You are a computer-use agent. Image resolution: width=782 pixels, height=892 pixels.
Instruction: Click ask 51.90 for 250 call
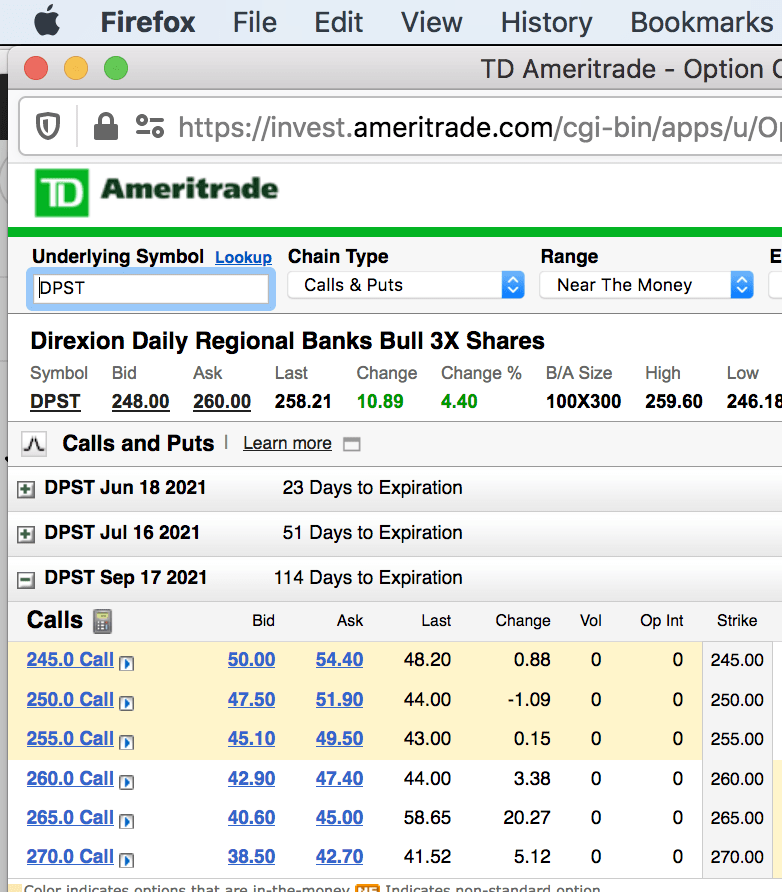pos(340,699)
